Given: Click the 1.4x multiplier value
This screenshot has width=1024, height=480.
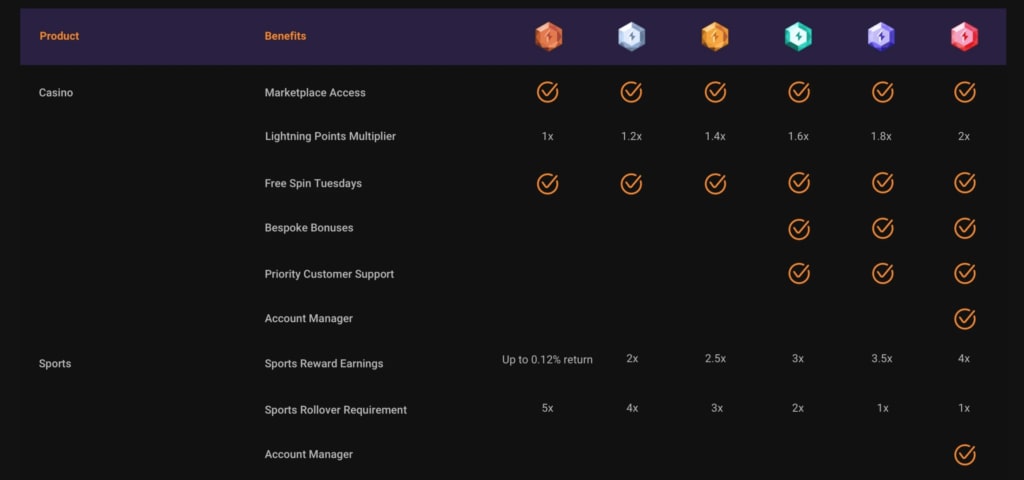Looking at the screenshot, I should 715,136.
